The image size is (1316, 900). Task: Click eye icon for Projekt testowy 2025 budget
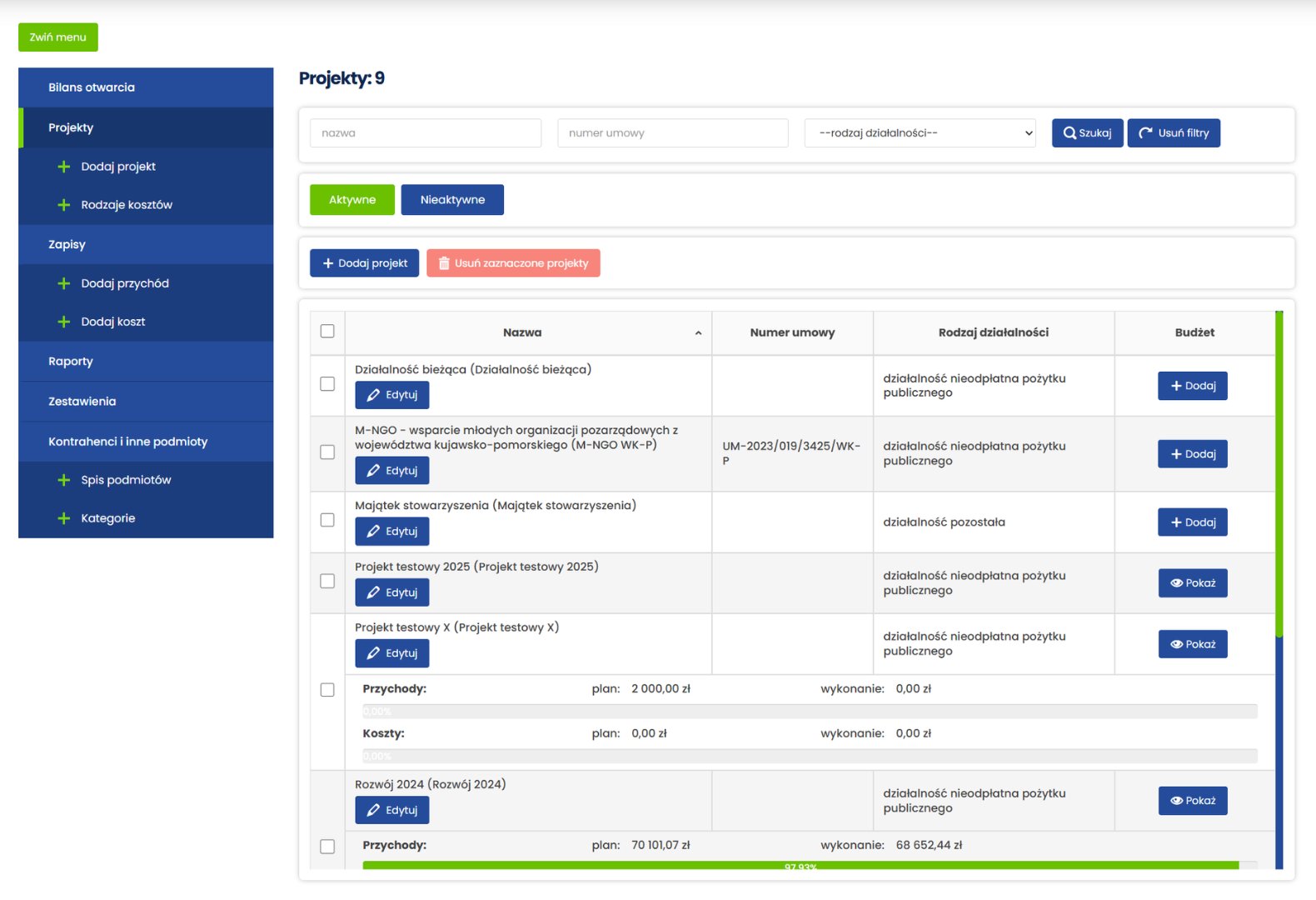pyautogui.click(x=1176, y=583)
